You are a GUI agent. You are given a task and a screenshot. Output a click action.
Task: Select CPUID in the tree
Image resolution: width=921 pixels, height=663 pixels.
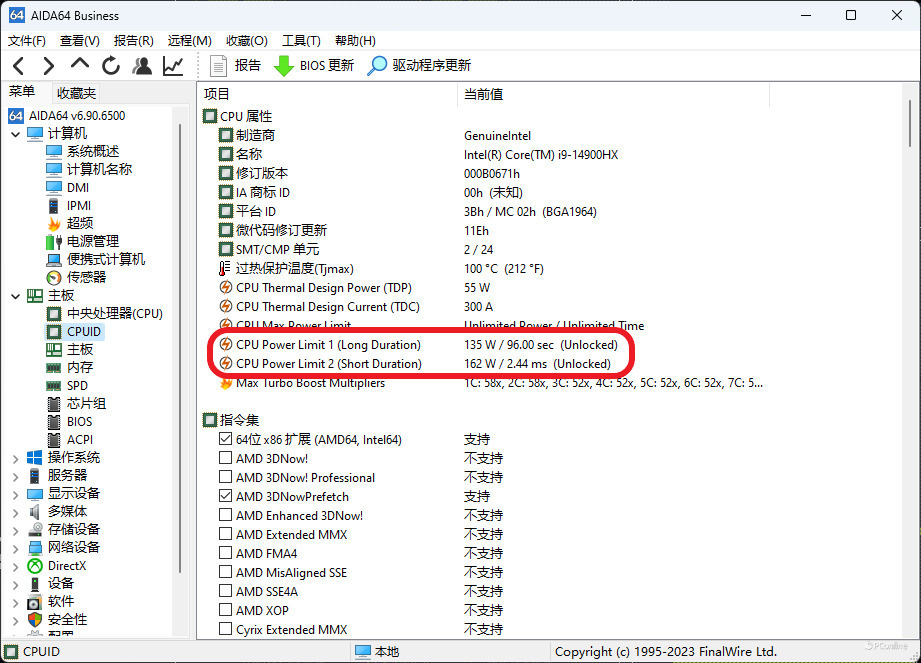coord(83,332)
